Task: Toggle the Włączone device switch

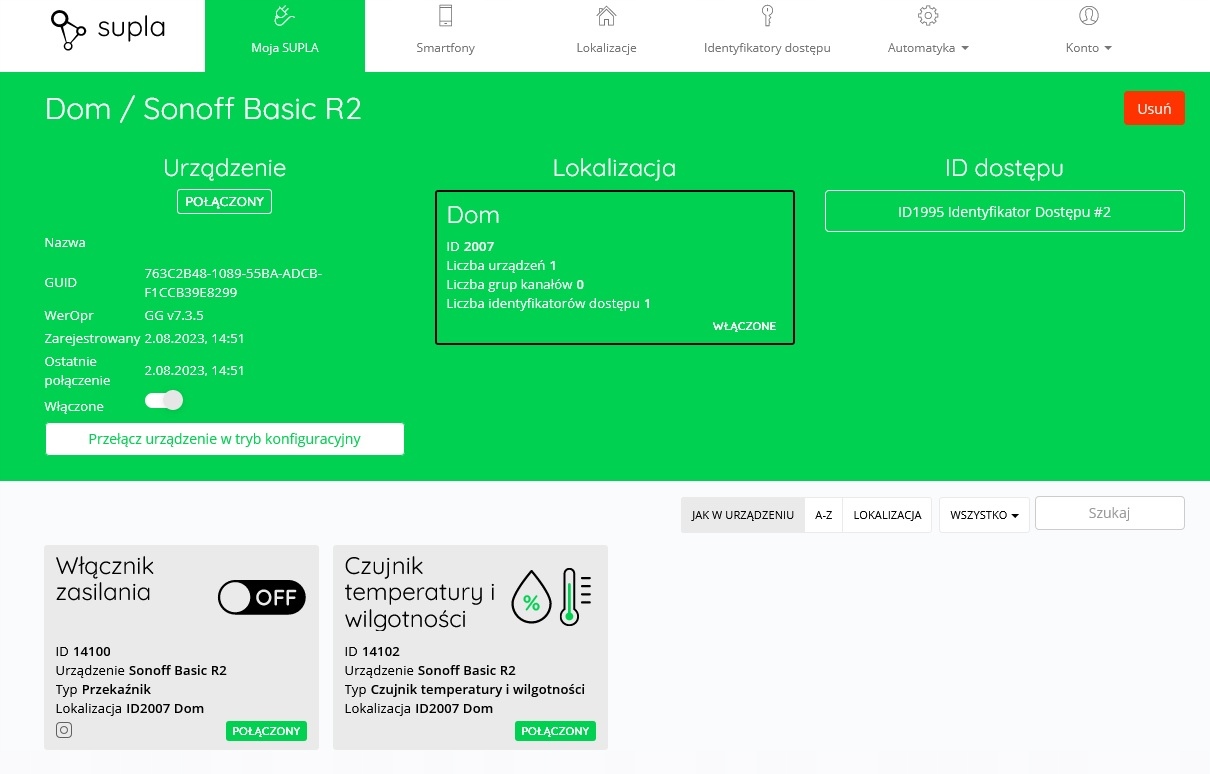Action: [x=164, y=400]
